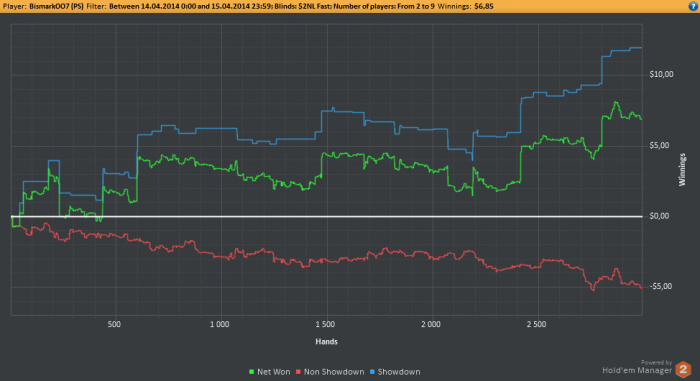Click the 2 000 hands axis label

[x=430, y=324]
